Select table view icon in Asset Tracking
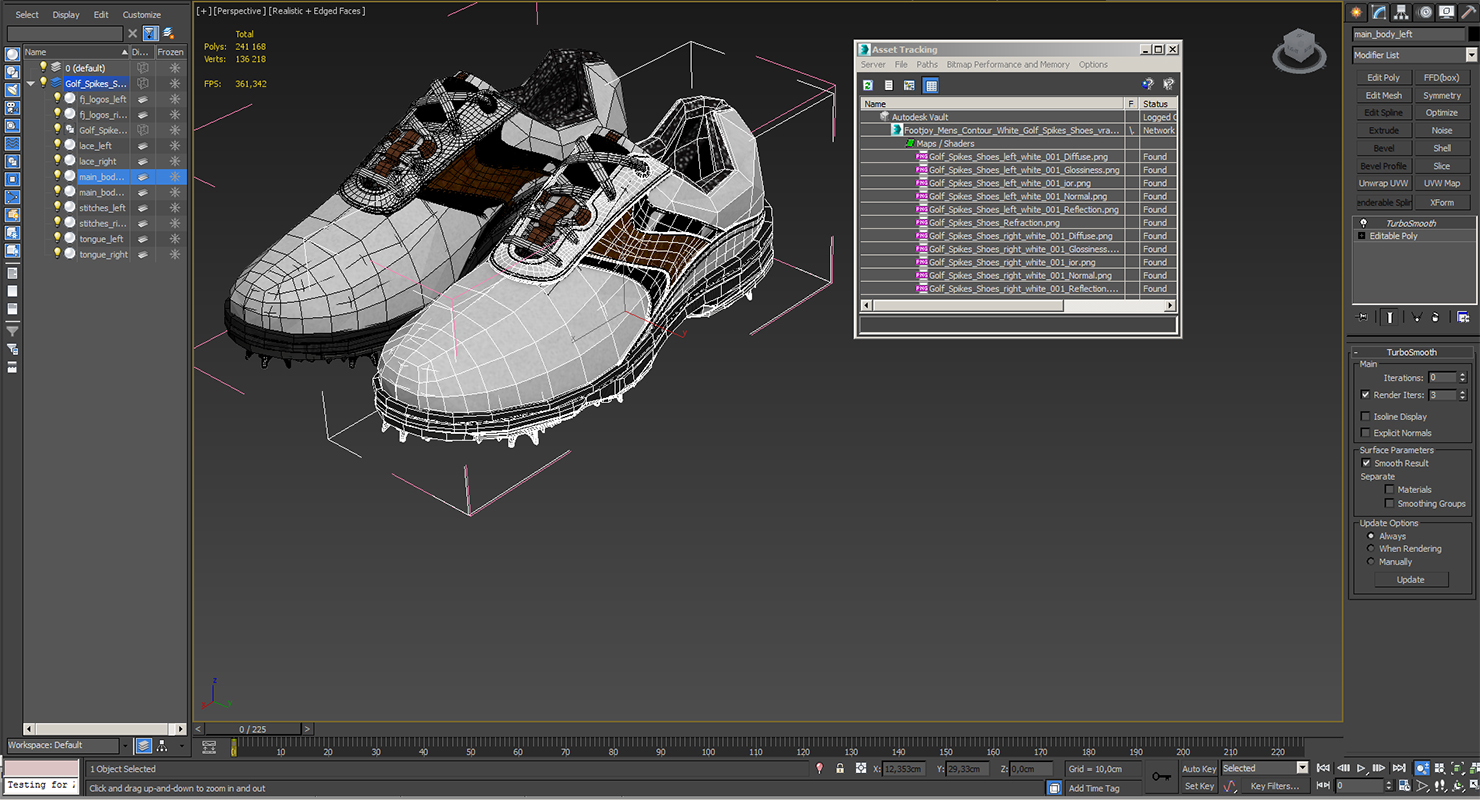Viewport: 1480px width, 800px height. click(931, 86)
